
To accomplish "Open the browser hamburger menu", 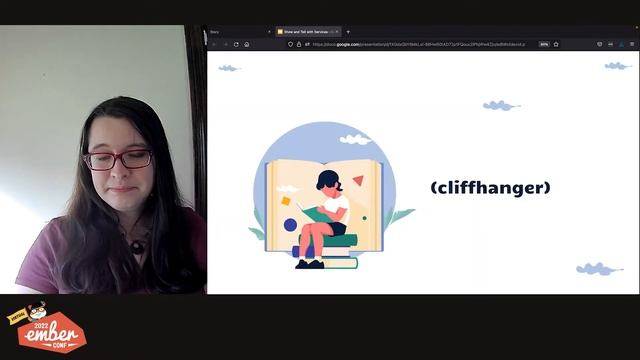I will (x=632, y=44).
